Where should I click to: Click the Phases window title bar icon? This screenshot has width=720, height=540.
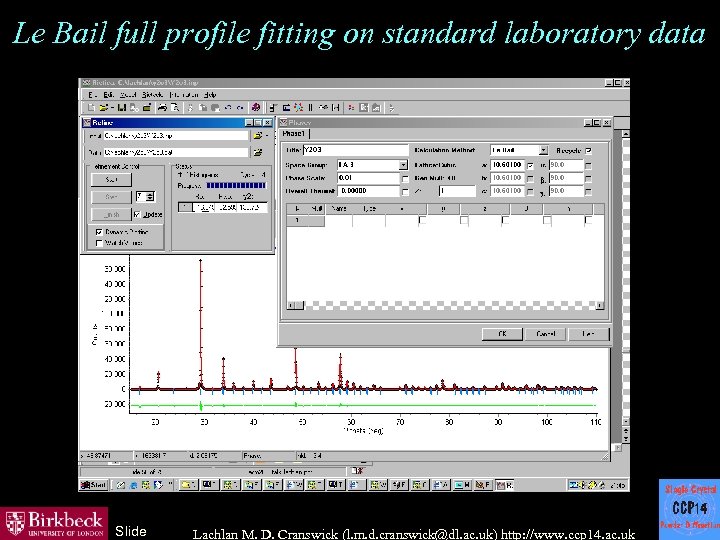click(284, 123)
